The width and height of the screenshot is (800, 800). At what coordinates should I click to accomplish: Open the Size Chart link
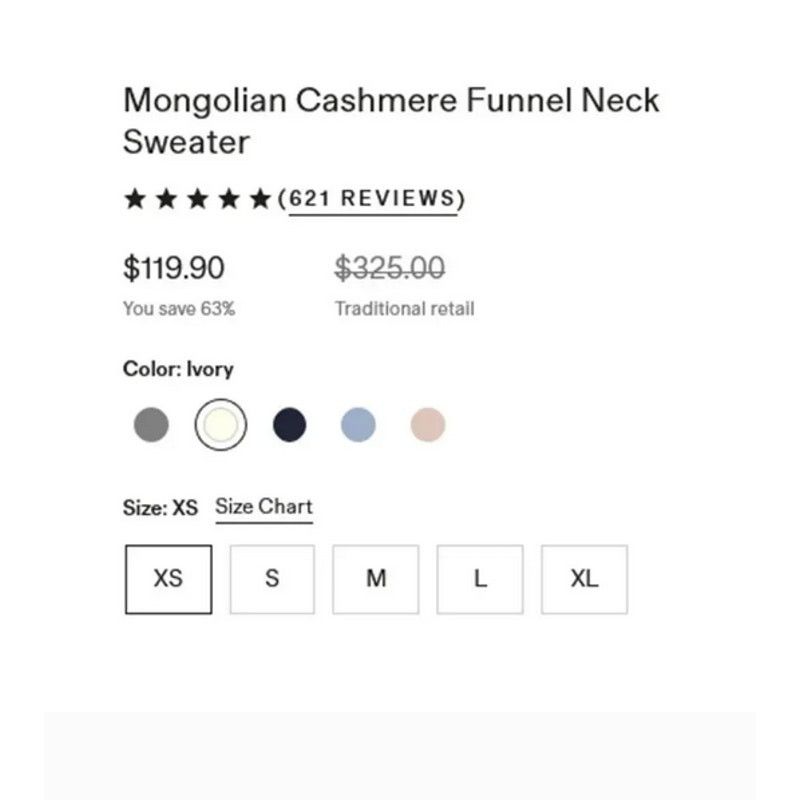[x=264, y=508]
